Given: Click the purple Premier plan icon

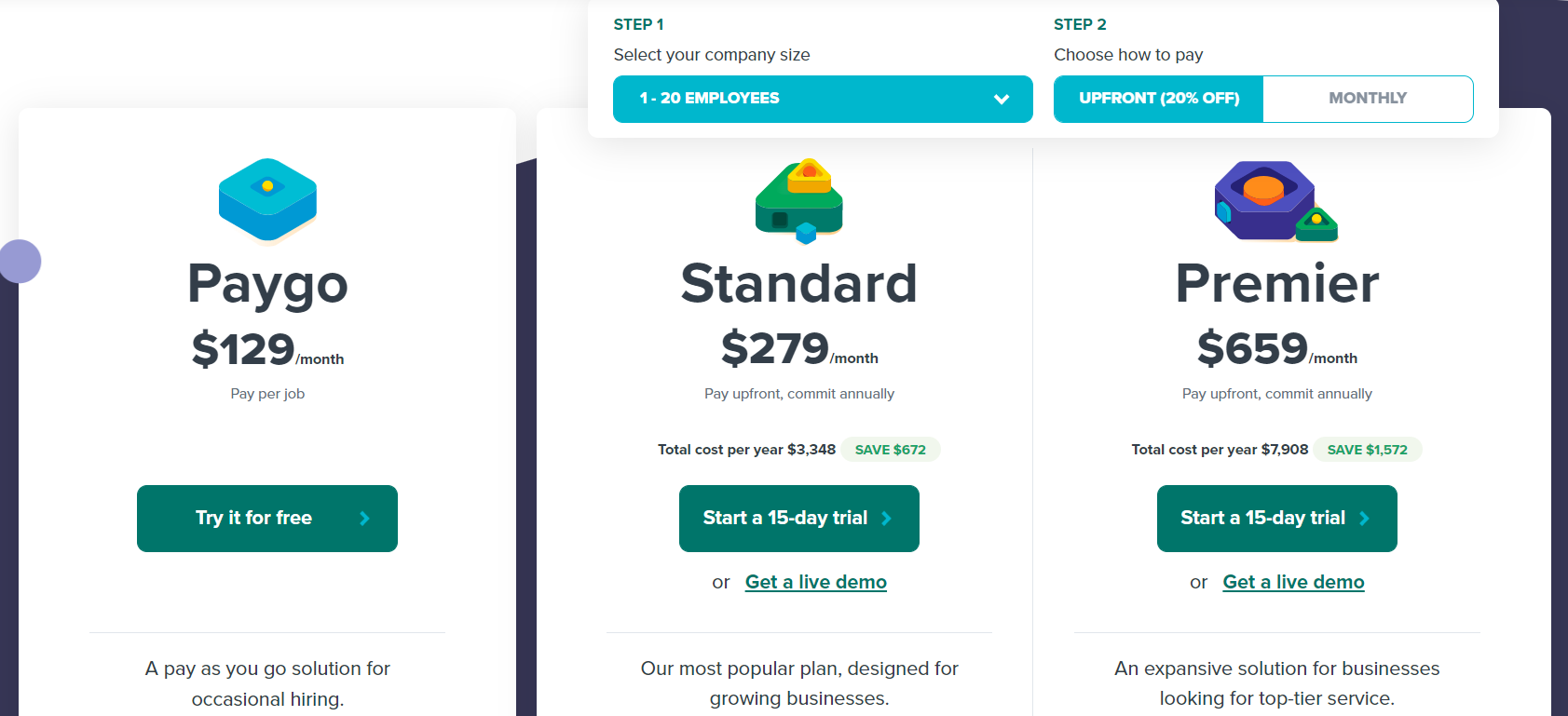Looking at the screenshot, I should 1275,200.
